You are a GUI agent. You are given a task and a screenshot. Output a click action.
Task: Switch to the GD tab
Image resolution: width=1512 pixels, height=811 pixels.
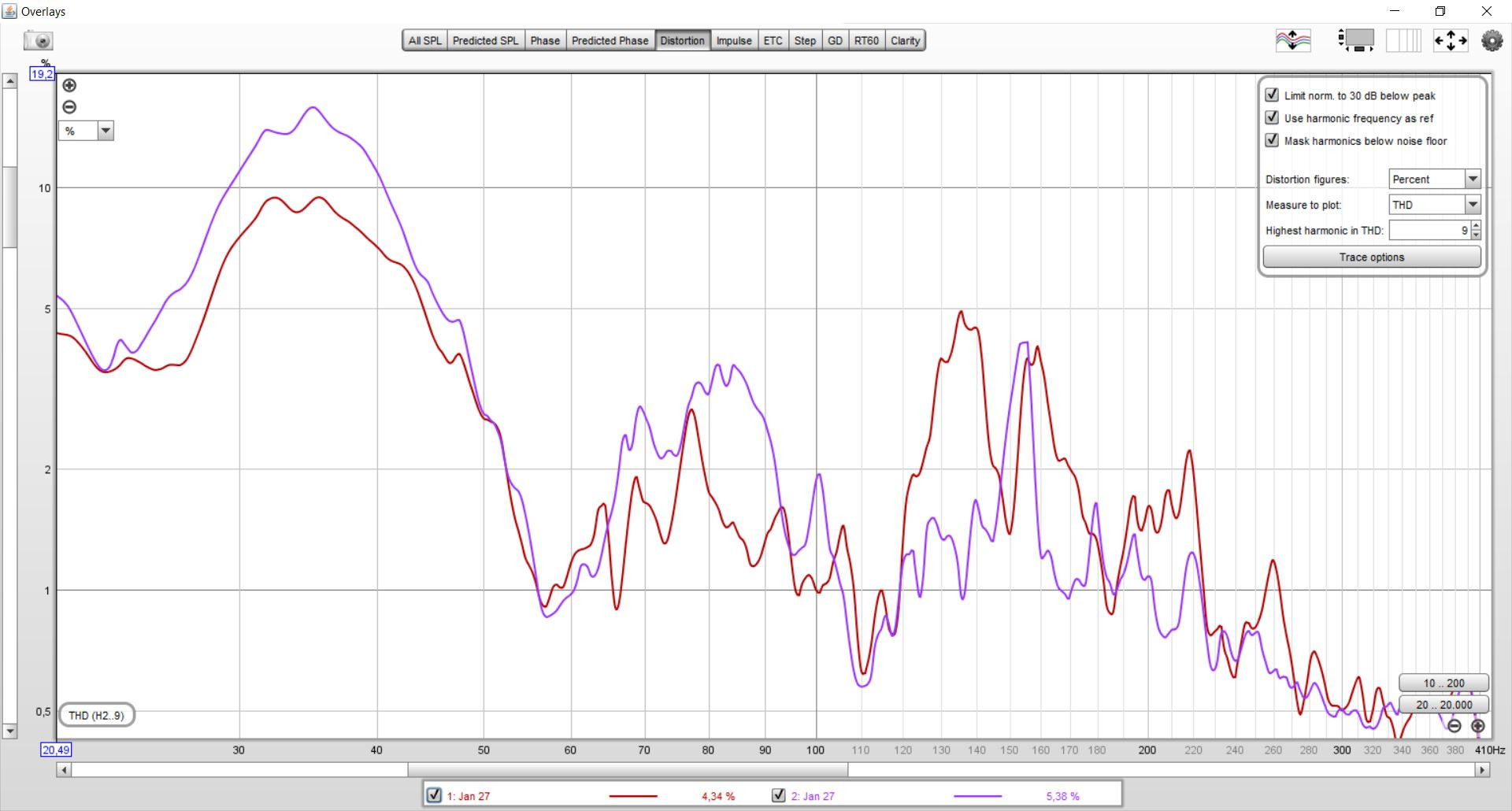click(x=836, y=41)
